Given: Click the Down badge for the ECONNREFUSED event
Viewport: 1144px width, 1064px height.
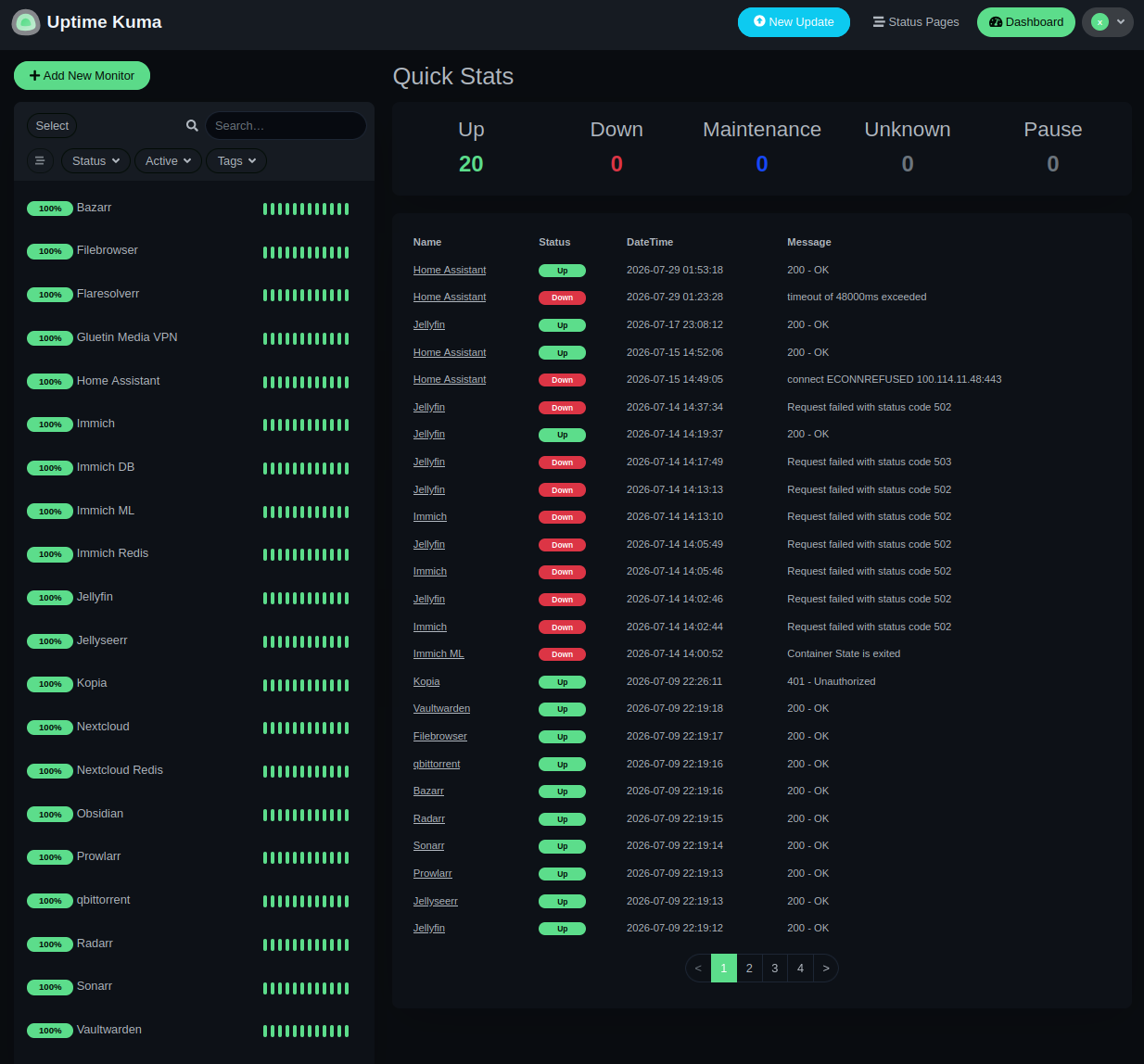Looking at the screenshot, I should 562,380.
